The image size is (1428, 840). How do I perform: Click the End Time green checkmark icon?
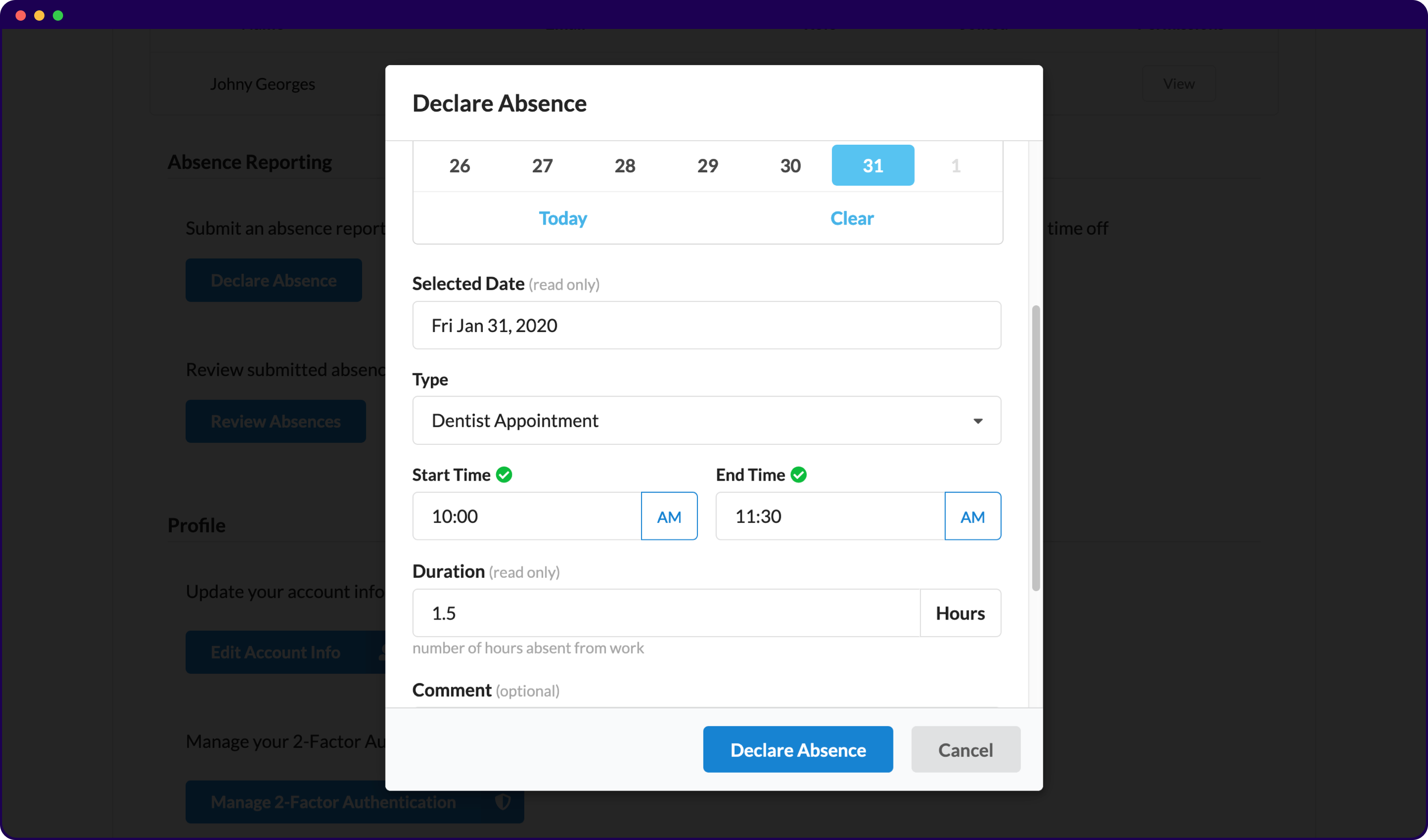point(798,475)
